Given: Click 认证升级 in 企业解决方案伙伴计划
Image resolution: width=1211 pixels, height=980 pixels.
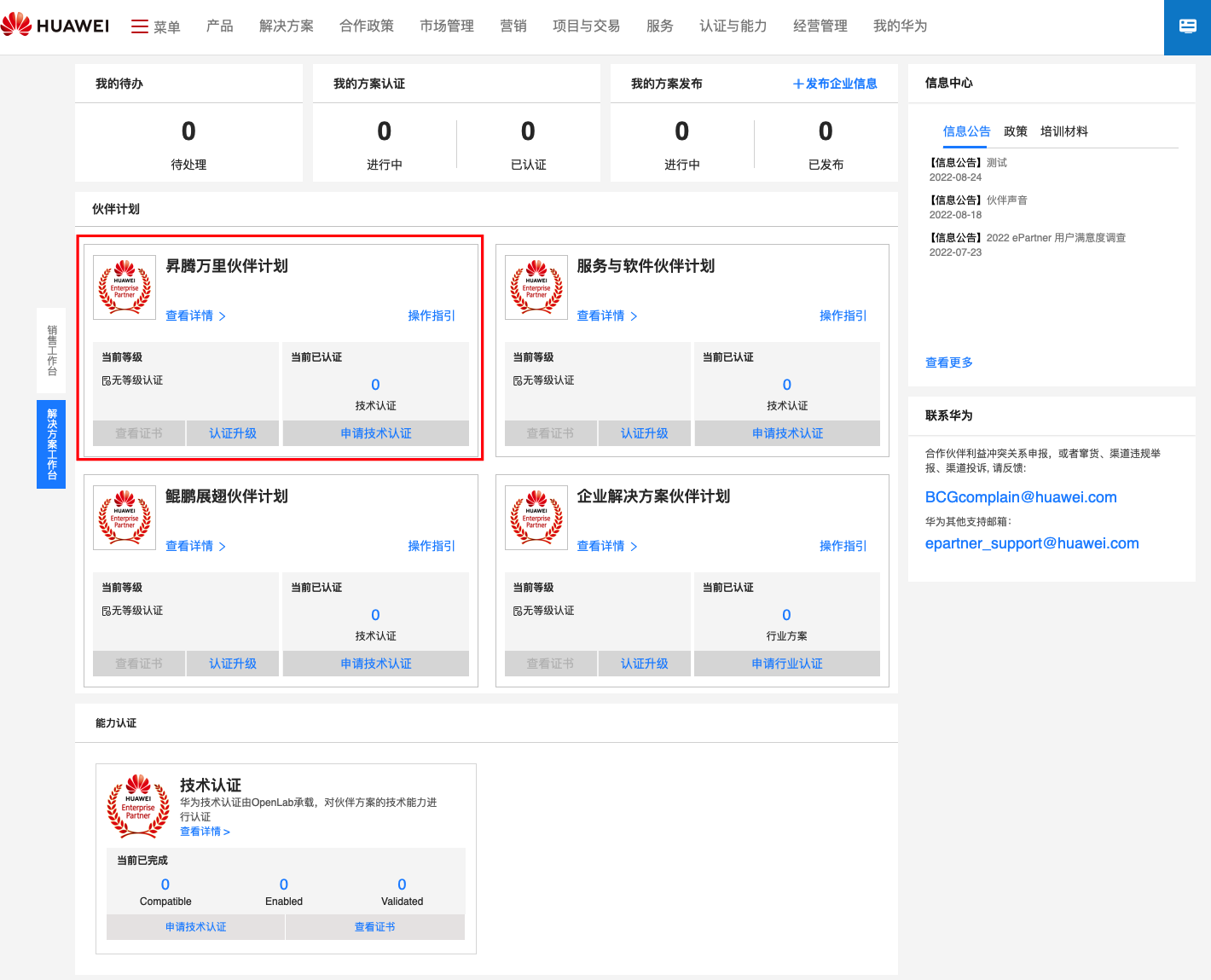Looking at the screenshot, I should pos(645,664).
